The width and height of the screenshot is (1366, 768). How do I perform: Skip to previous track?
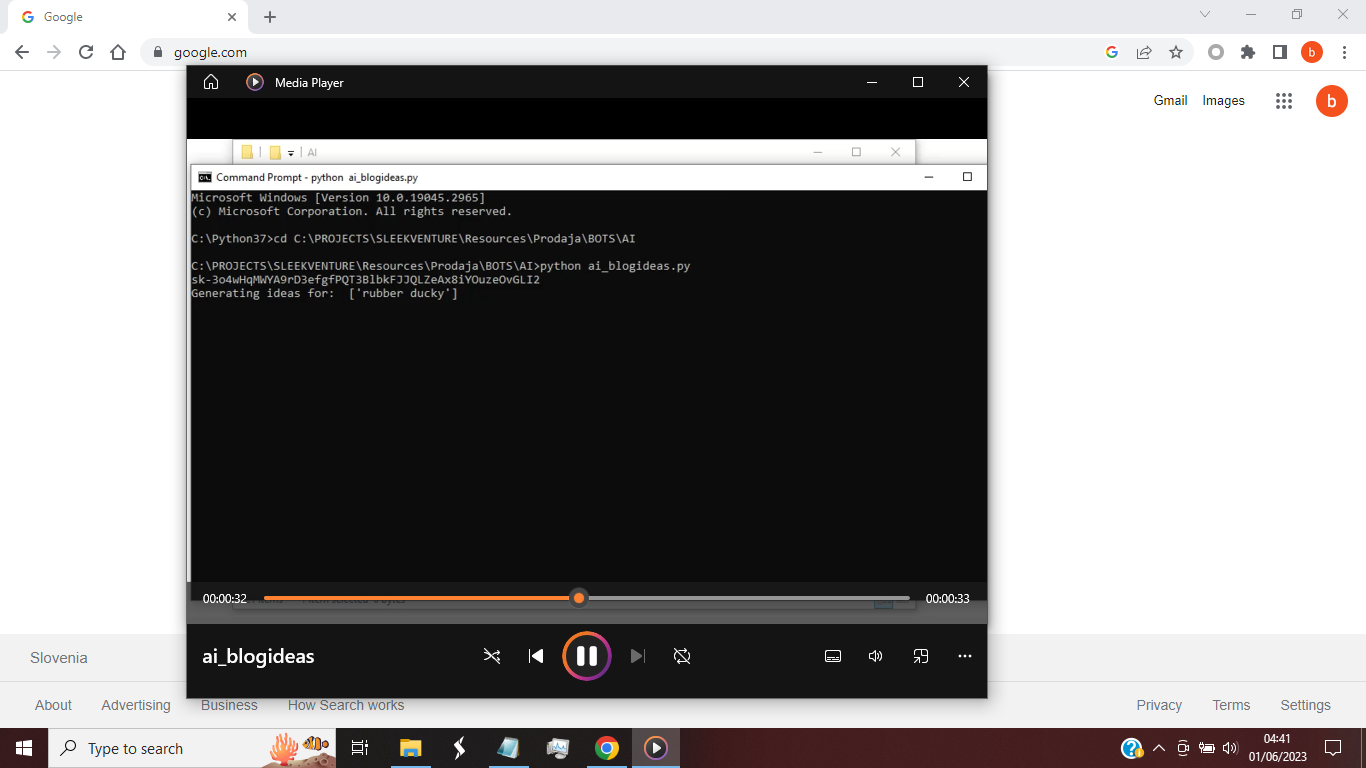(x=536, y=656)
